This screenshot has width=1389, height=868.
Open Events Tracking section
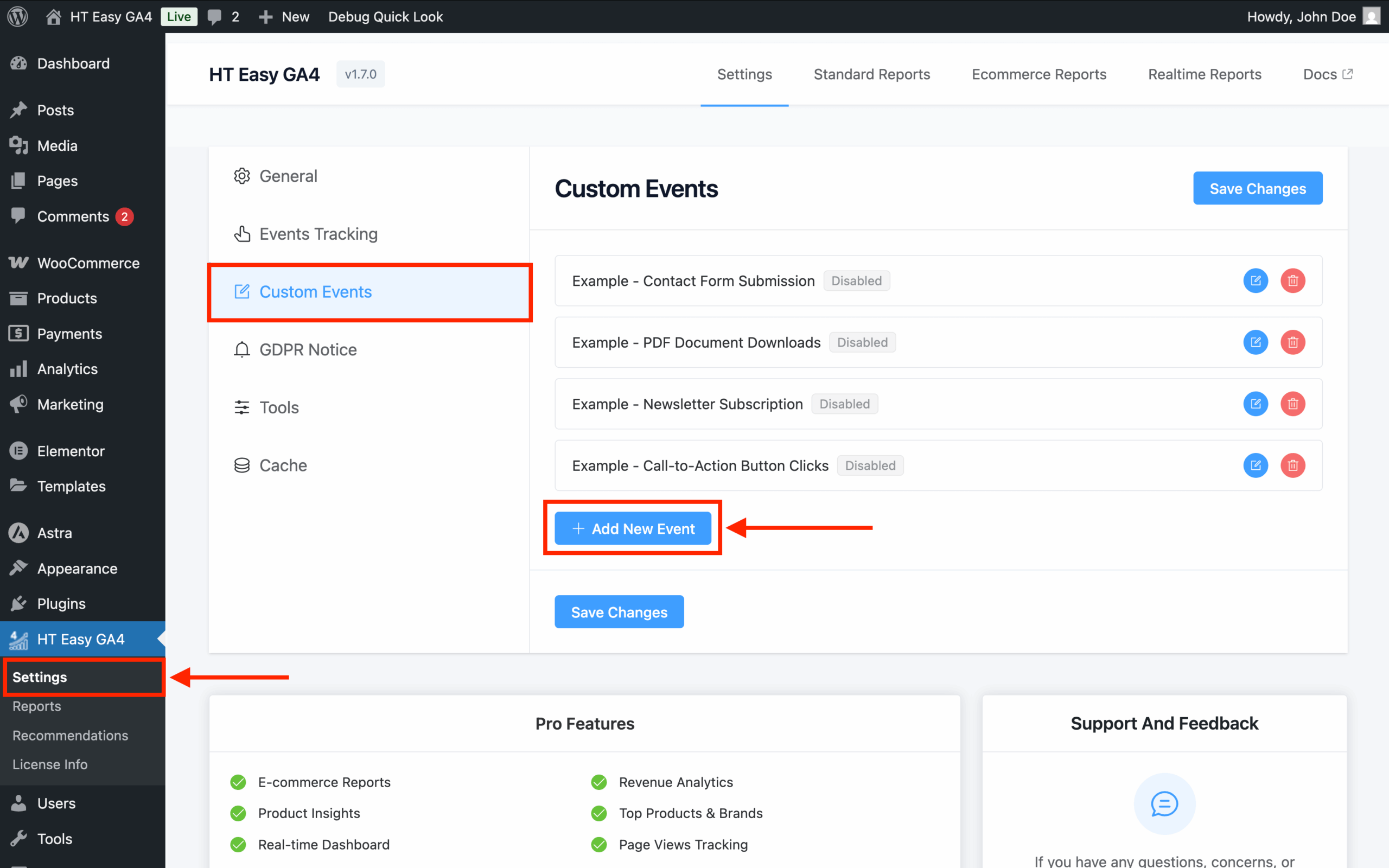tap(318, 234)
